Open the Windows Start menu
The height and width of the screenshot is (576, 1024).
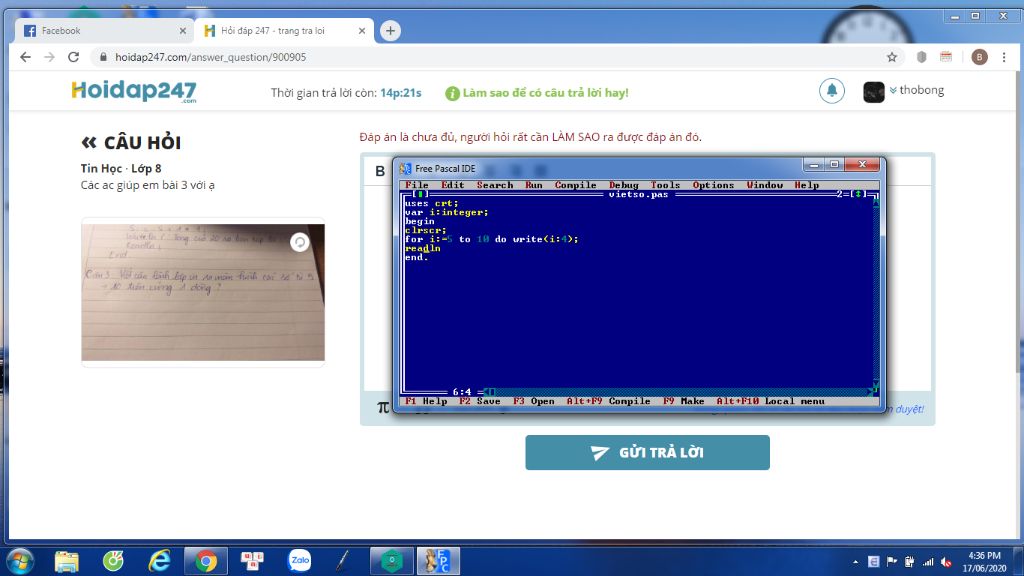point(20,561)
